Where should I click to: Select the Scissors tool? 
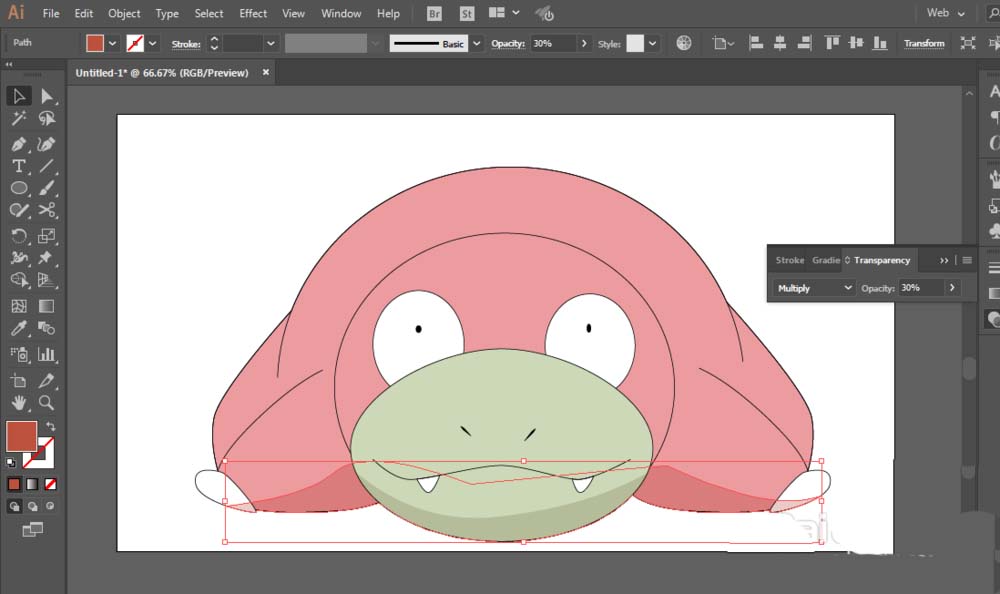[47, 210]
